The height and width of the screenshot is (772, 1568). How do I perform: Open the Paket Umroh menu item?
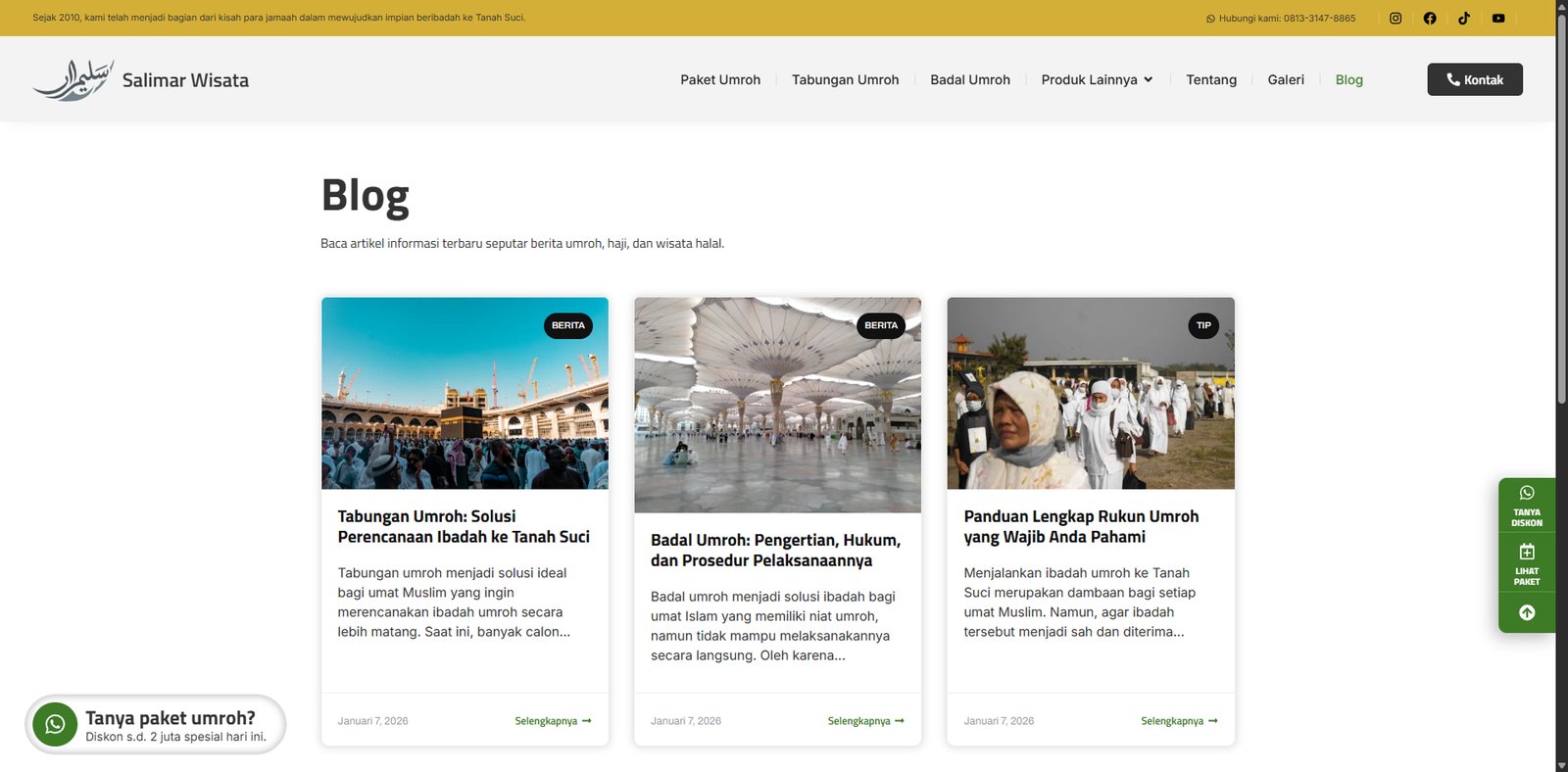720,80
